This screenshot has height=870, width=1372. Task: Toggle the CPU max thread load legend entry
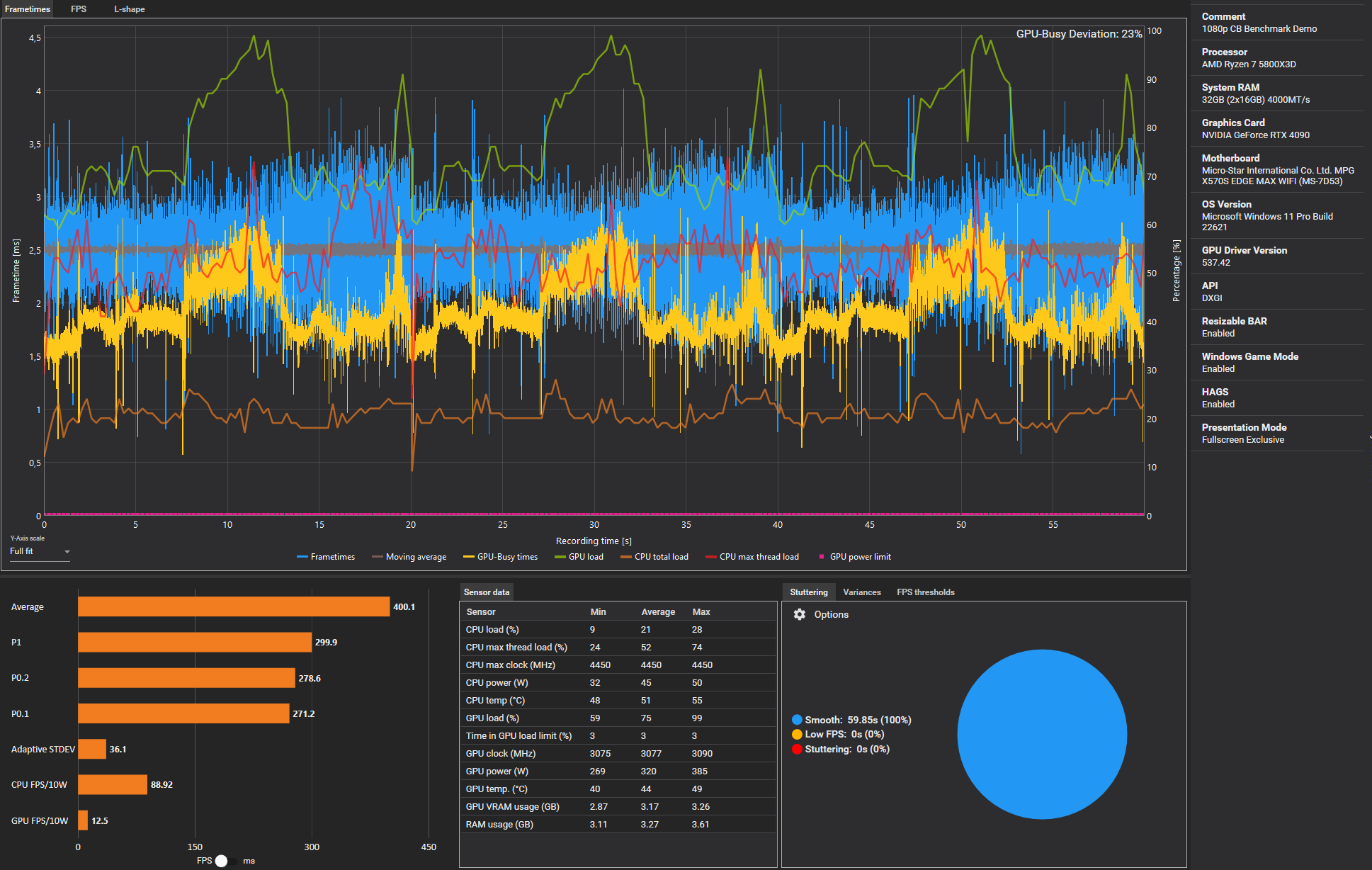click(x=752, y=557)
